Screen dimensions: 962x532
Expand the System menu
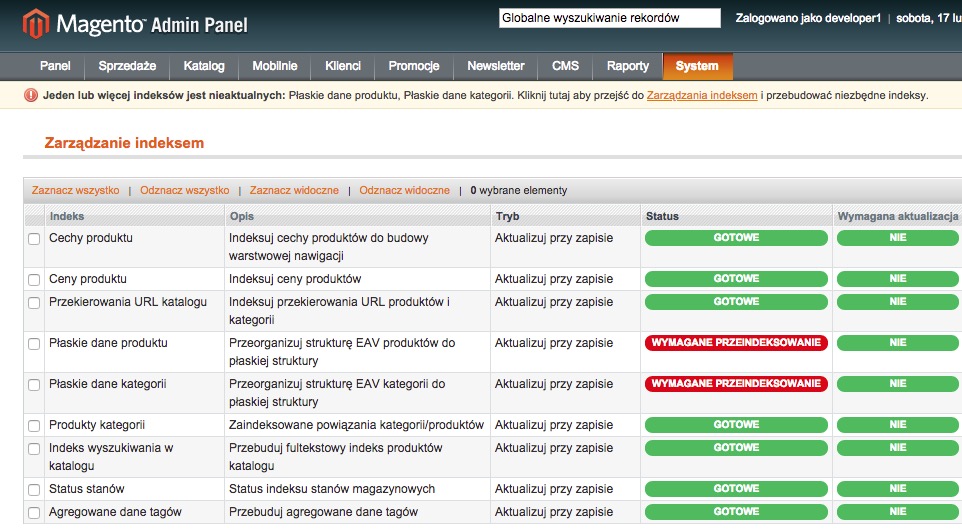[696, 66]
